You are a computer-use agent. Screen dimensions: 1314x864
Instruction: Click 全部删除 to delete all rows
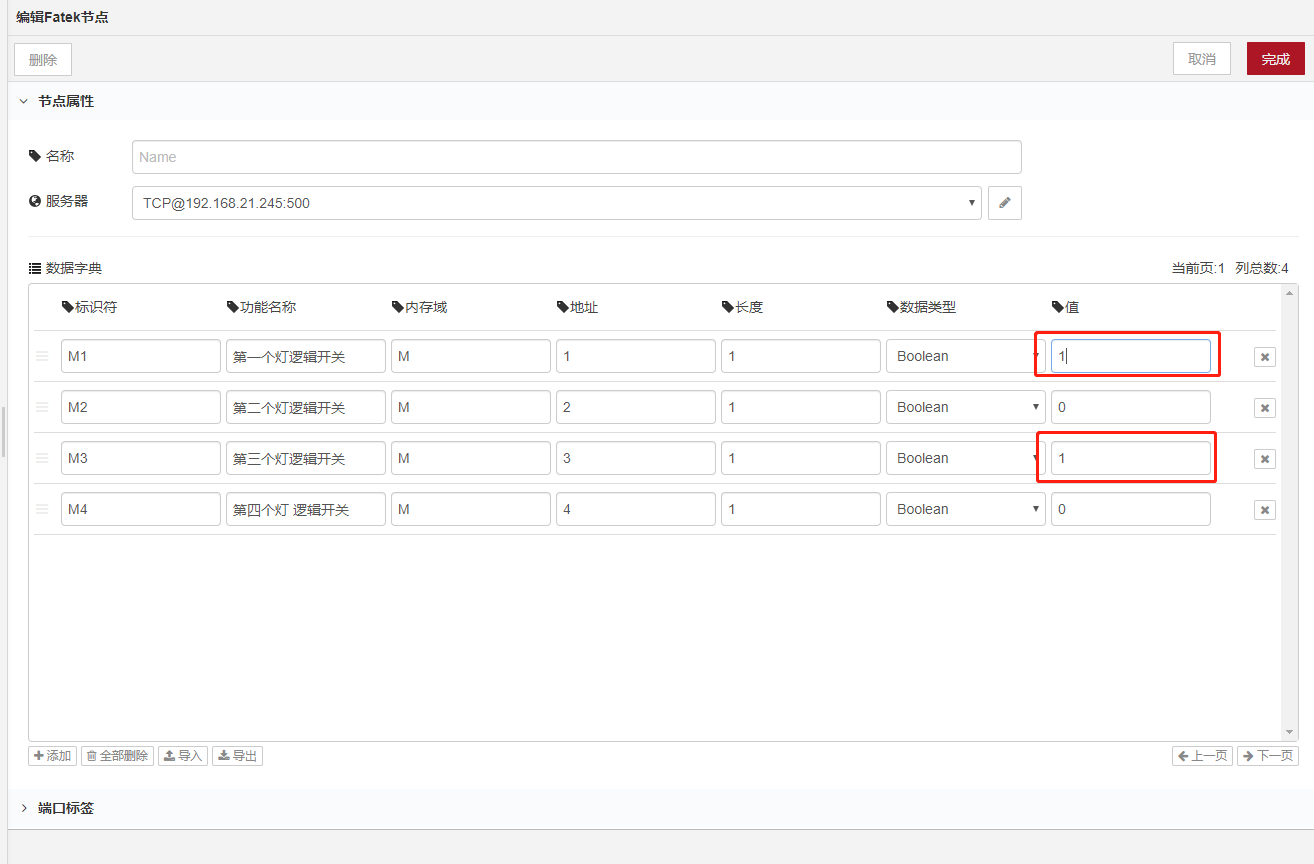click(117, 756)
